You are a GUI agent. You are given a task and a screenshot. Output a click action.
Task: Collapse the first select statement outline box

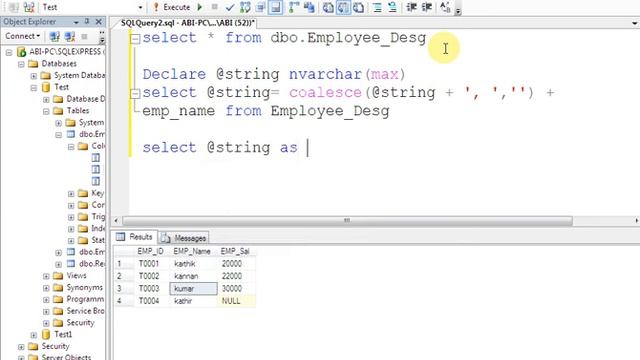pyautogui.click(x=135, y=39)
